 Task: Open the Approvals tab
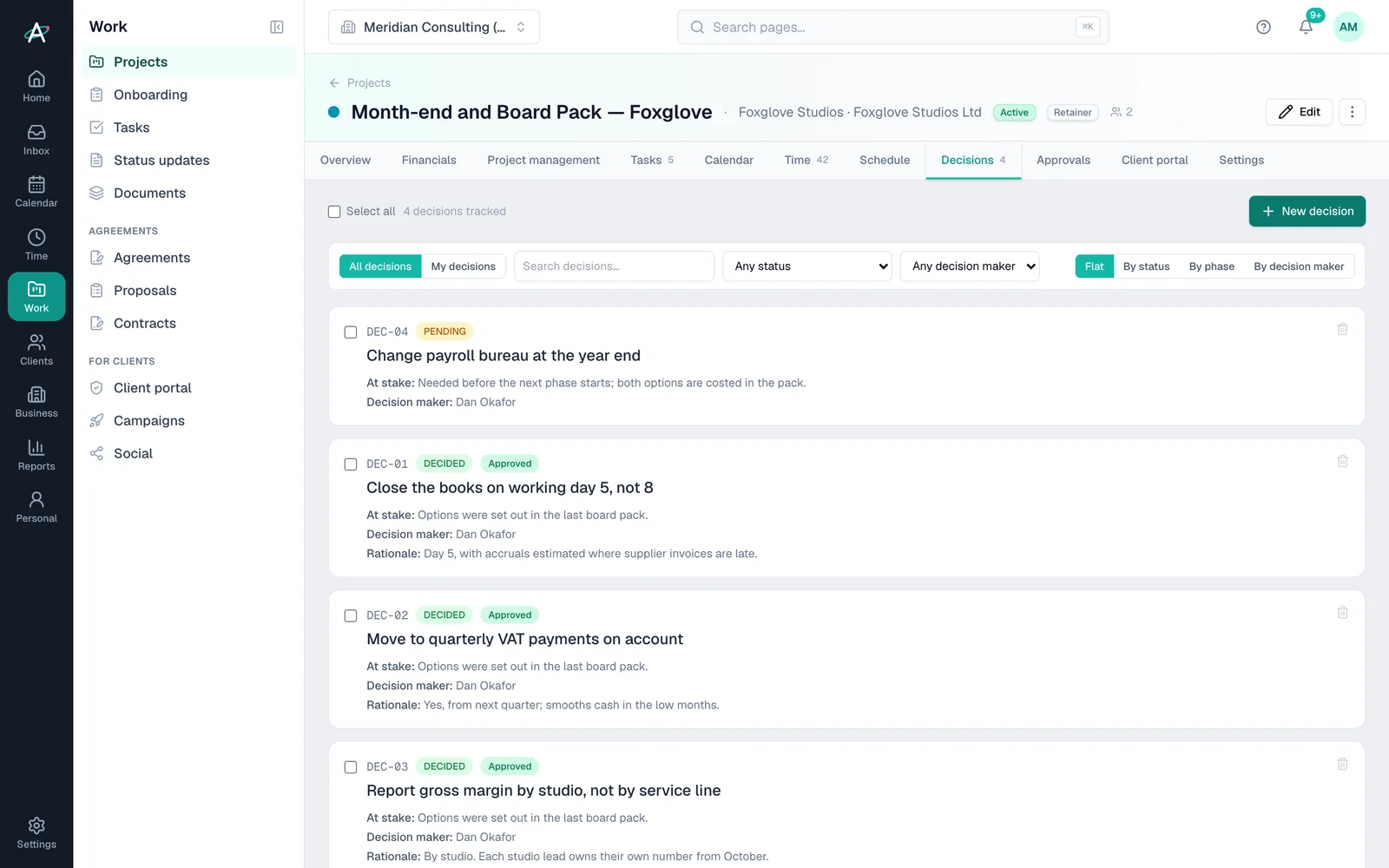1063,160
